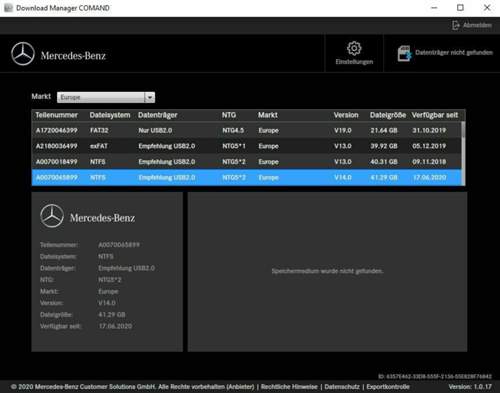Select row with part number A0070018499

(246, 162)
